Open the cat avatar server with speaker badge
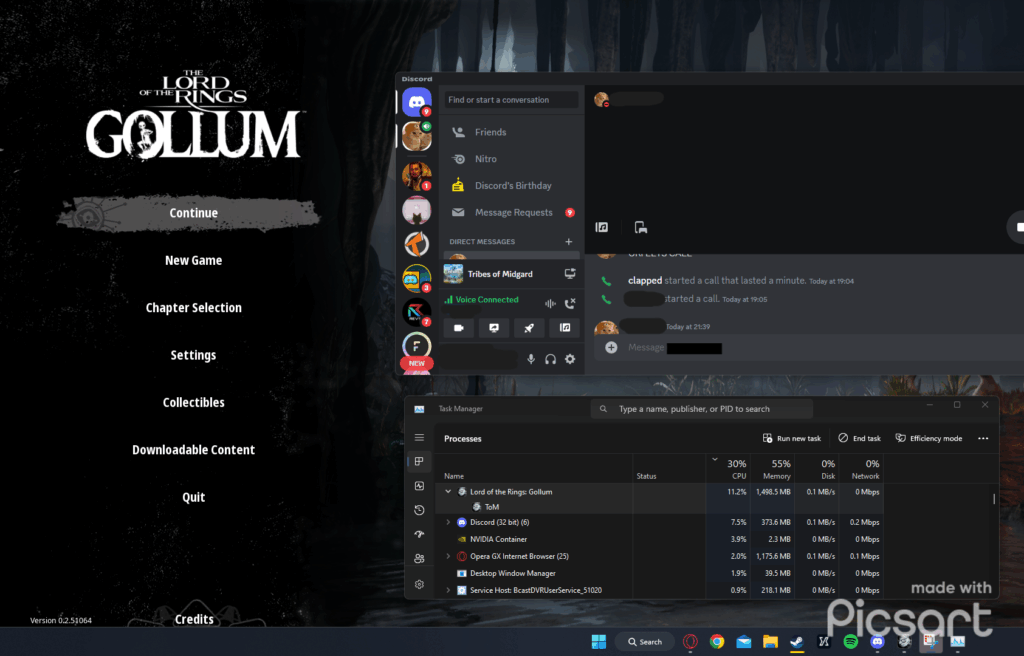The image size is (1024, 656). 417,136
